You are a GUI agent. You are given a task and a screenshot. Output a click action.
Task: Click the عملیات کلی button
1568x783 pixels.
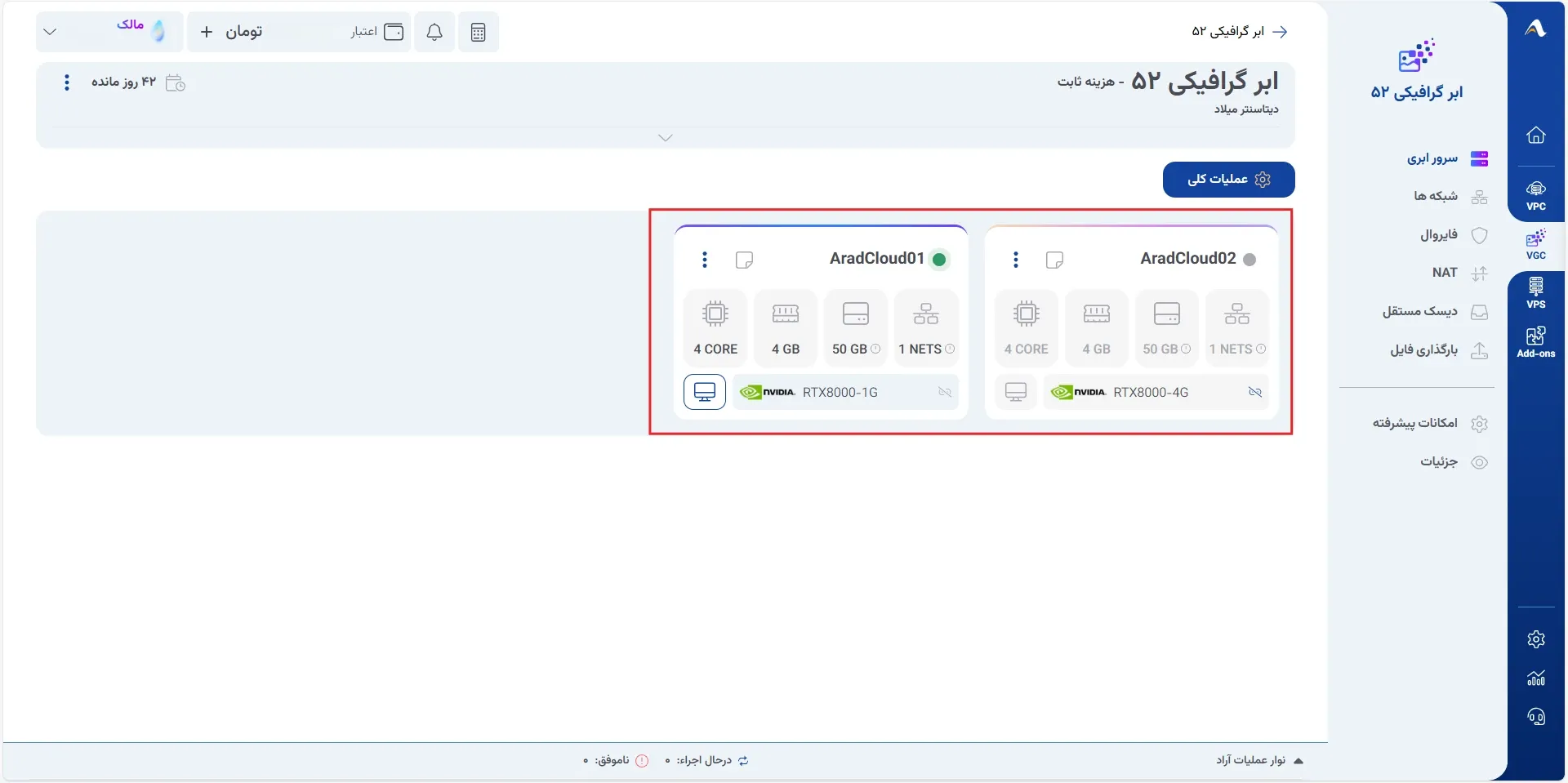click(x=1229, y=180)
